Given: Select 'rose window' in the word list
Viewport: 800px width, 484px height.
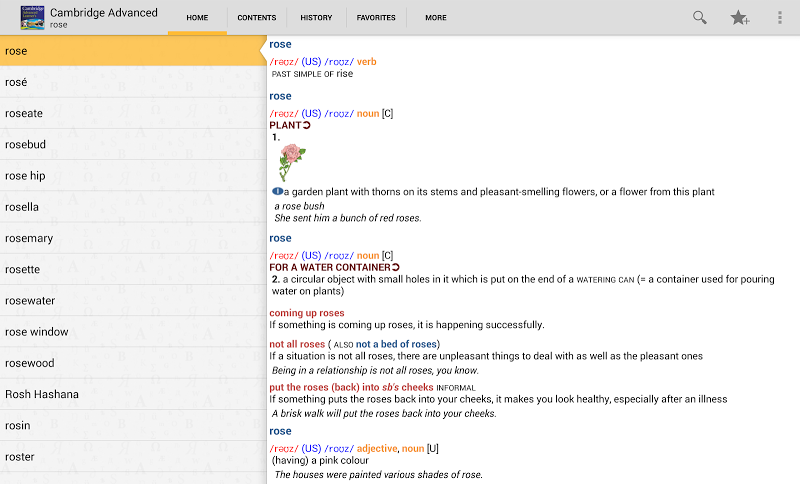Looking at the screenshot, I should point(133,332).
